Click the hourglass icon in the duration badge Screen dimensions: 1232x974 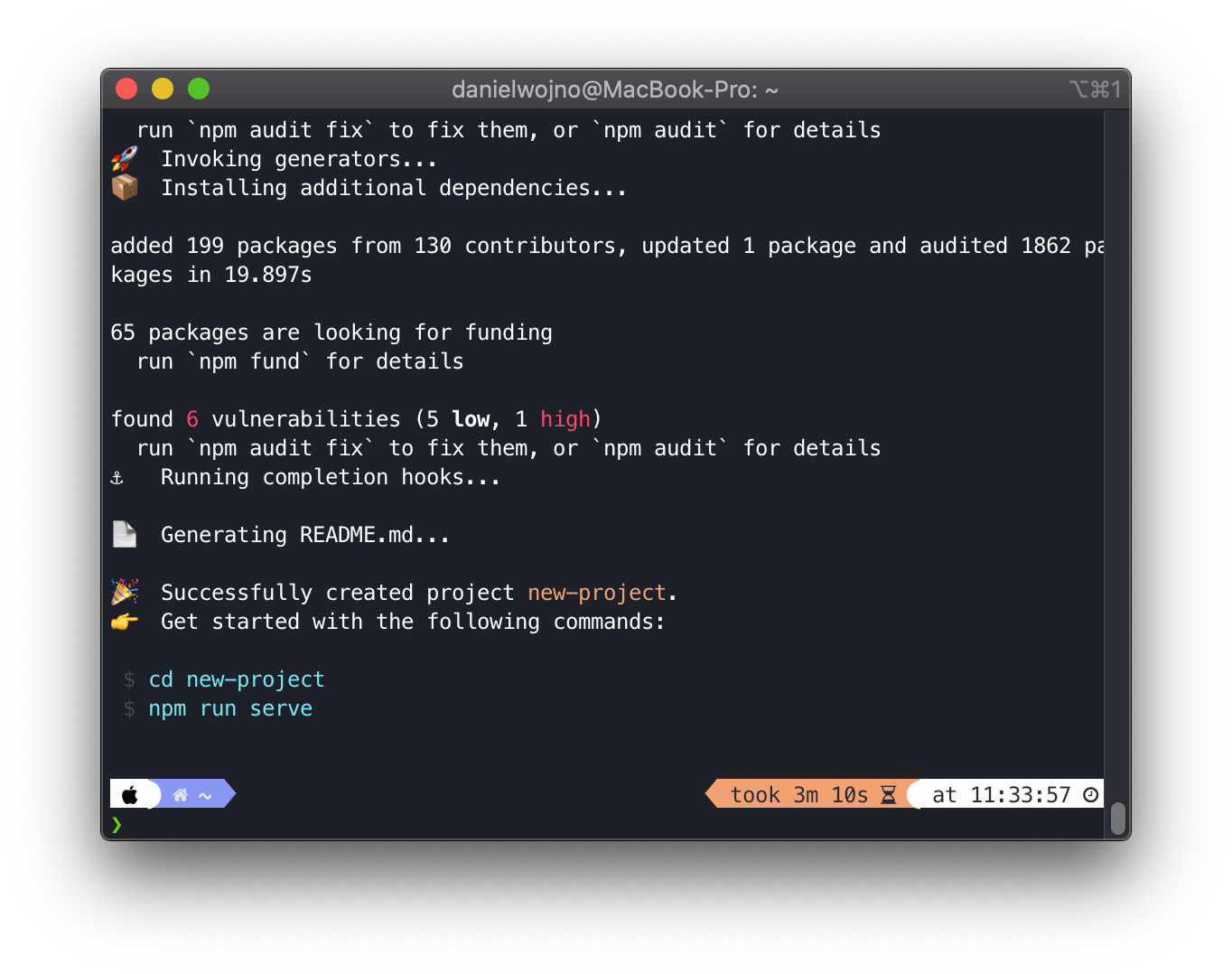point(889,794)
